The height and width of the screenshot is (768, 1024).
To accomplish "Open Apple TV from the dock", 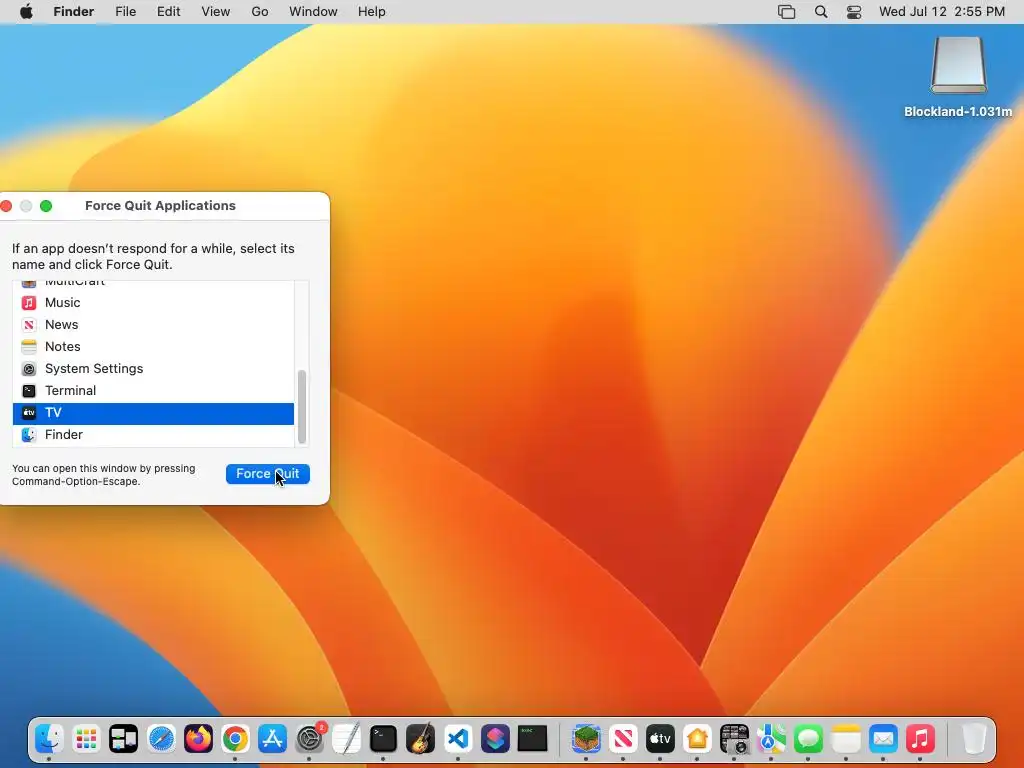I will 660,739.
